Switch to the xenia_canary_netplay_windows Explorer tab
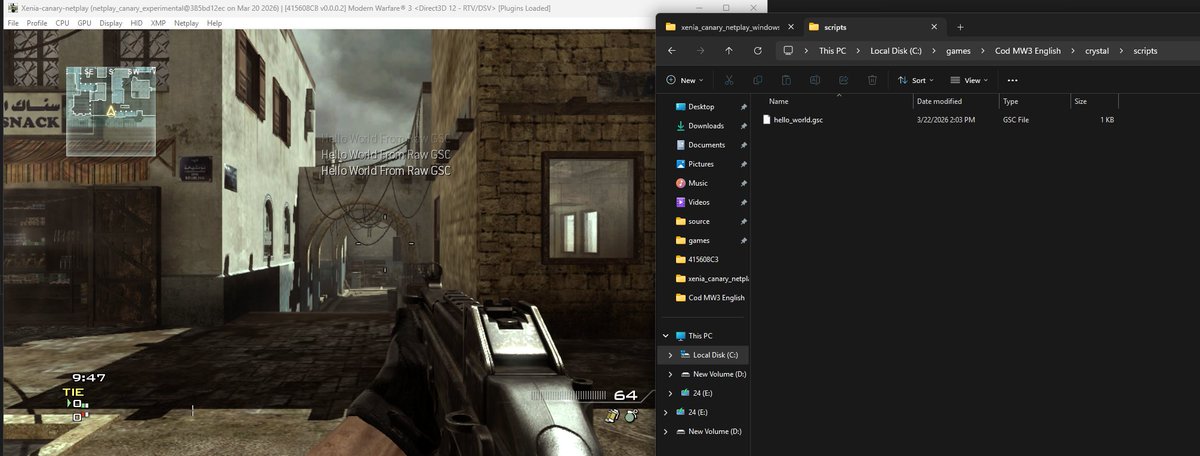This screenshot has width=1200, height=456. pyautogui.click(x=728, y=27)
